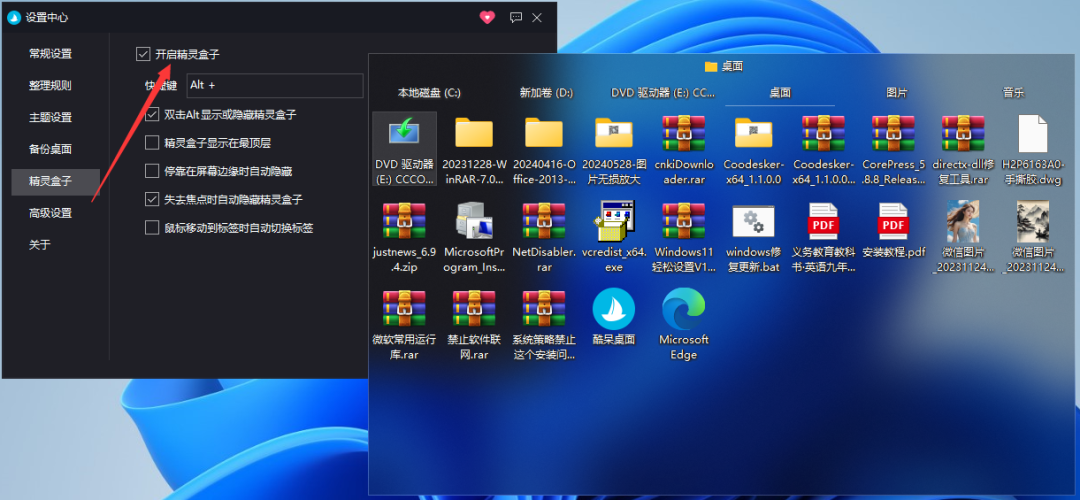This screenshot has width=1080, height=500.
Task: Toggle 双击Alt显示或隐藏精灵盒子 checkbox
Action: (152, 114)
